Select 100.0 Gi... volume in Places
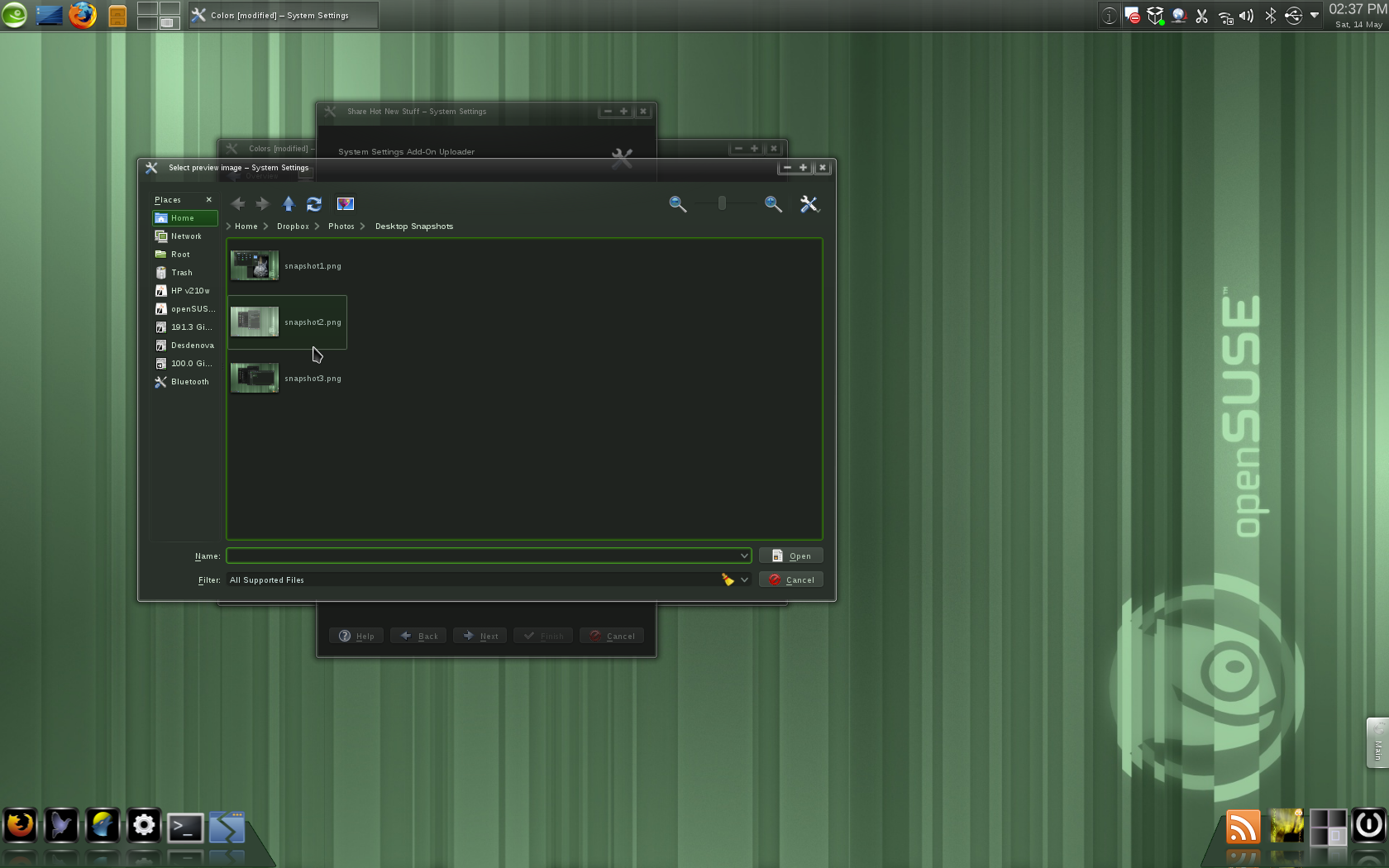This screenshot has height=868, width=1389. click(x=185, y=364)
